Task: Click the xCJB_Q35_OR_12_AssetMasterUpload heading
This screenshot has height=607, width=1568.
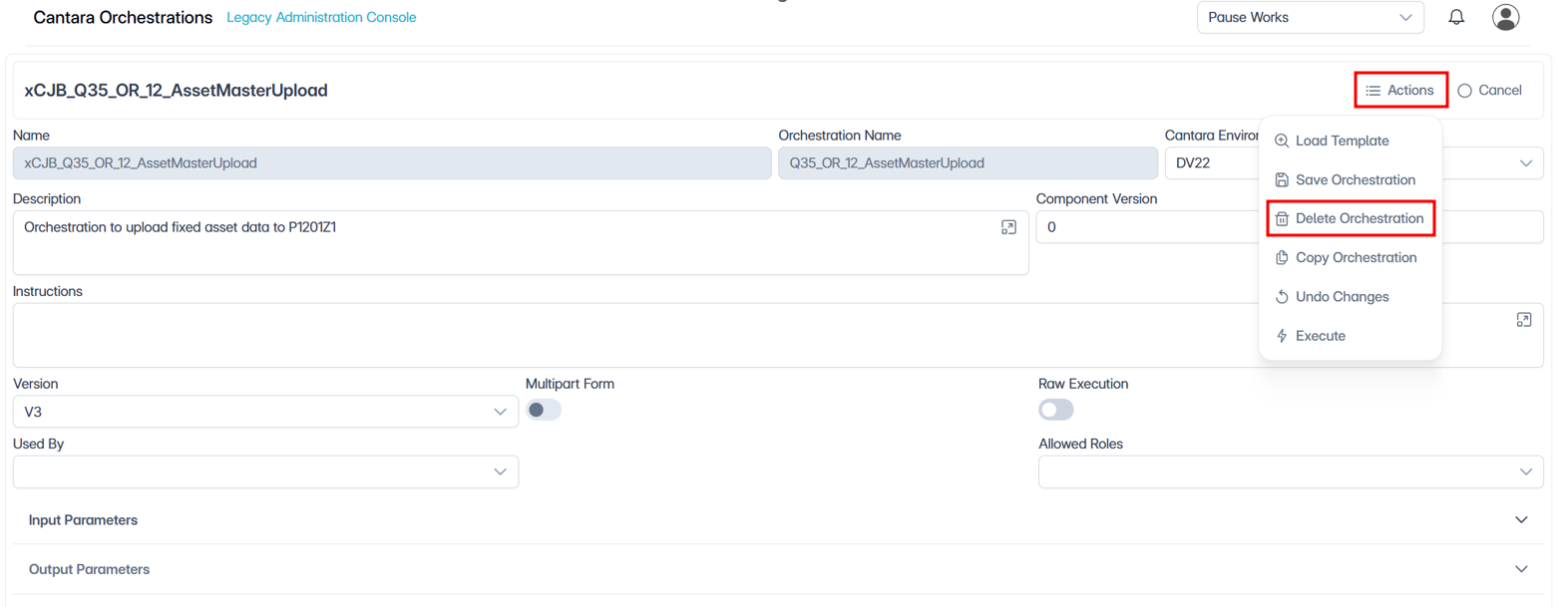Action: 176,90
